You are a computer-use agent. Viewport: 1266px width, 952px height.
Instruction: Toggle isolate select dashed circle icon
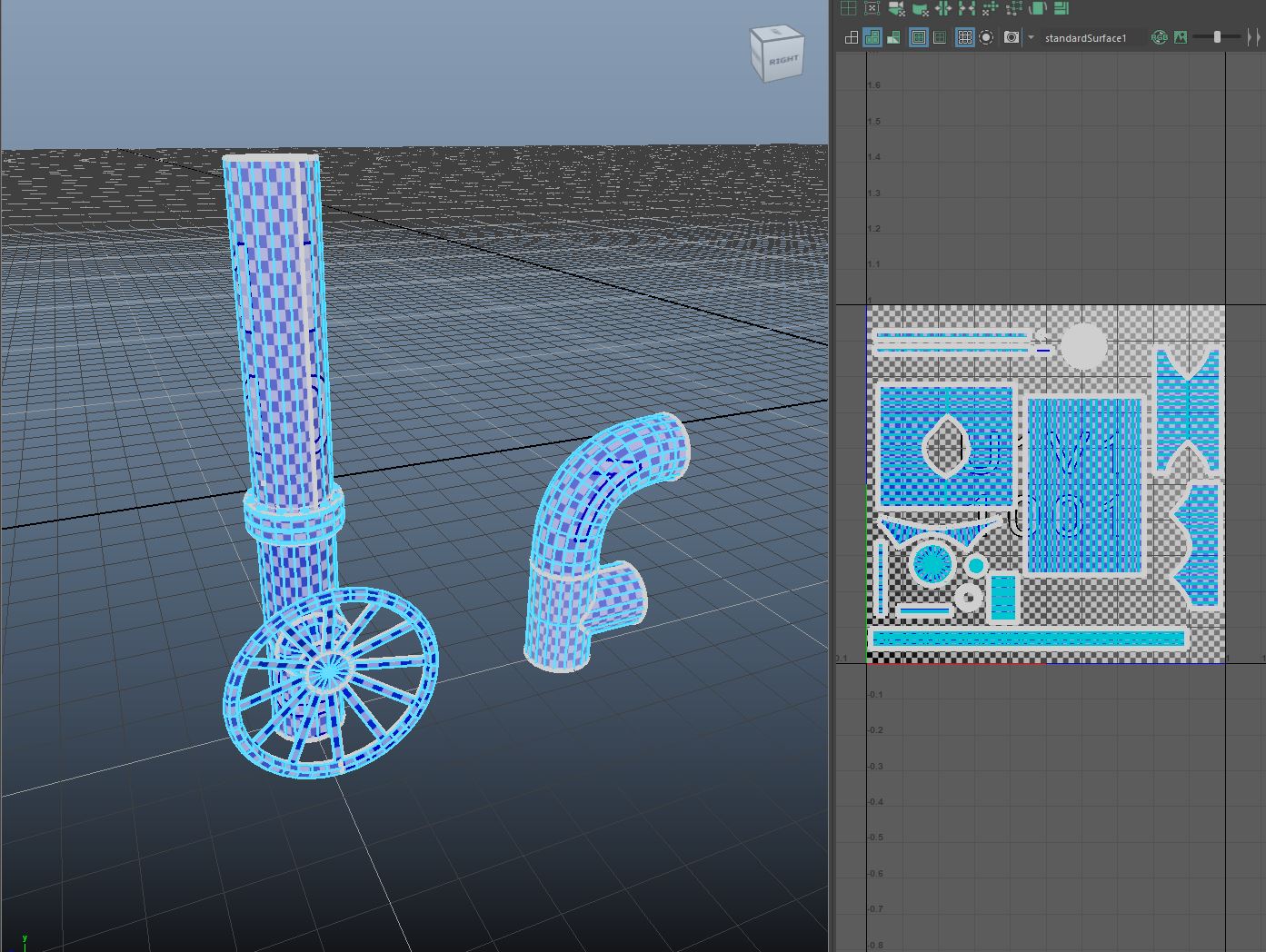[x=986, y=37]
